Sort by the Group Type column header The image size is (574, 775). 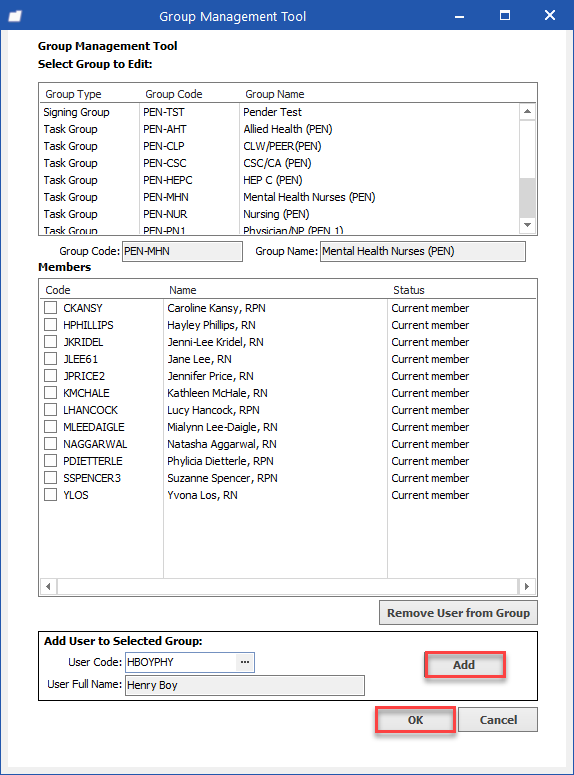tap(73, 94)
